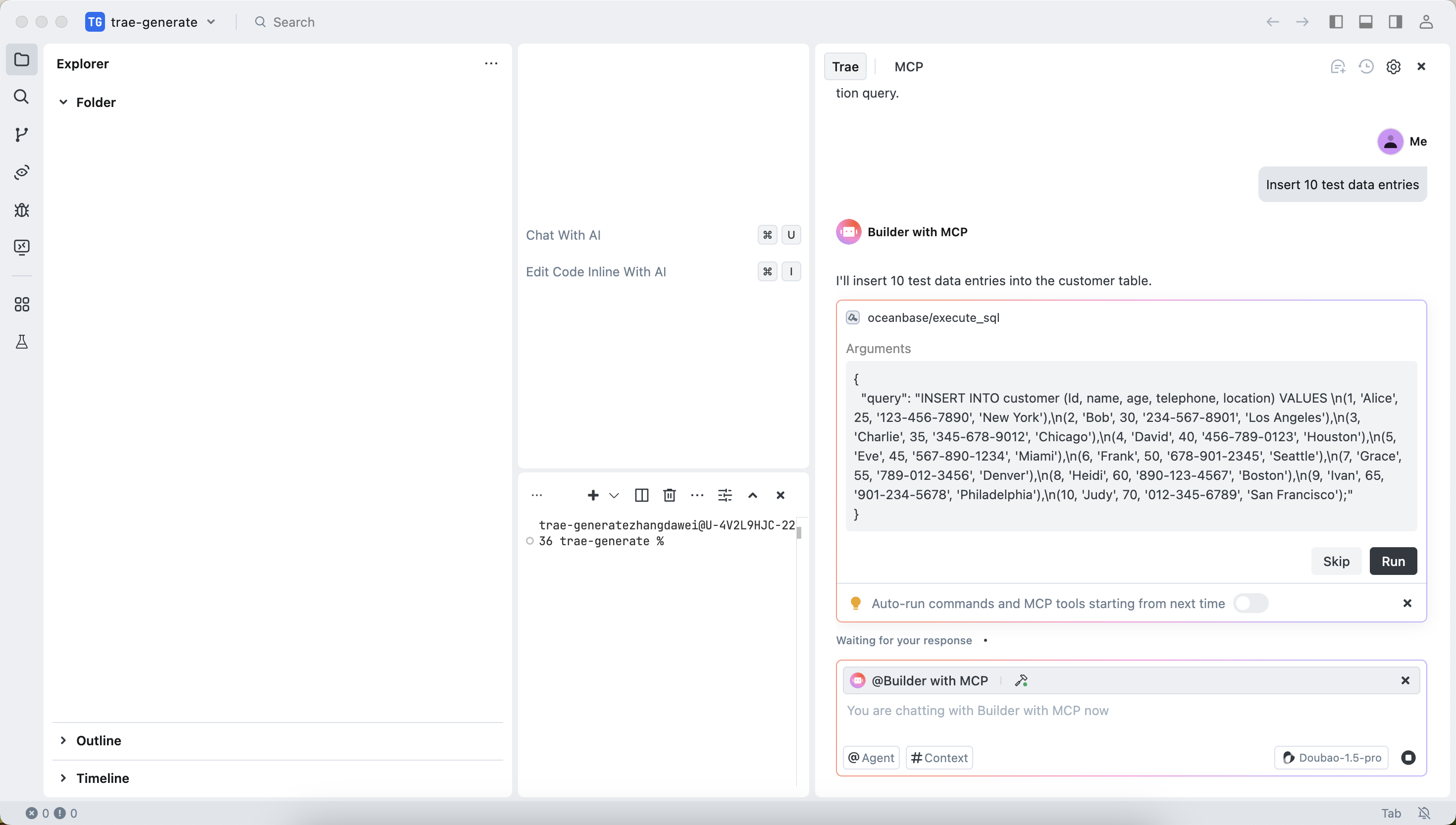Switch to the MCP tab
1456x825 pixels.
click(x=908, y=67)
